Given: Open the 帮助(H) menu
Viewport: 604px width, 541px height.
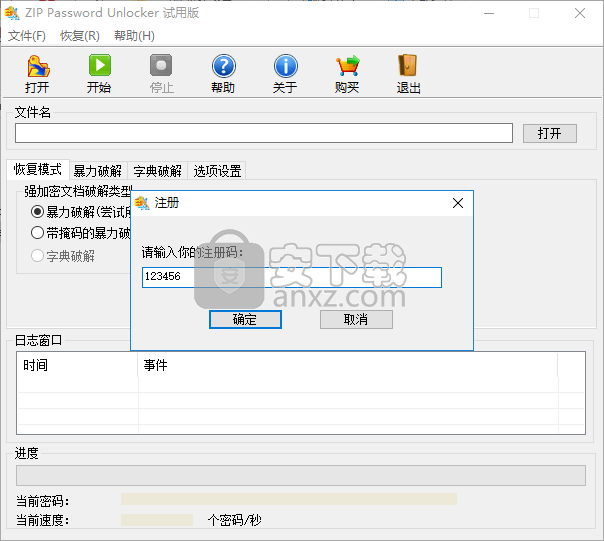Looking at the screenshot, I should point(134,36).
